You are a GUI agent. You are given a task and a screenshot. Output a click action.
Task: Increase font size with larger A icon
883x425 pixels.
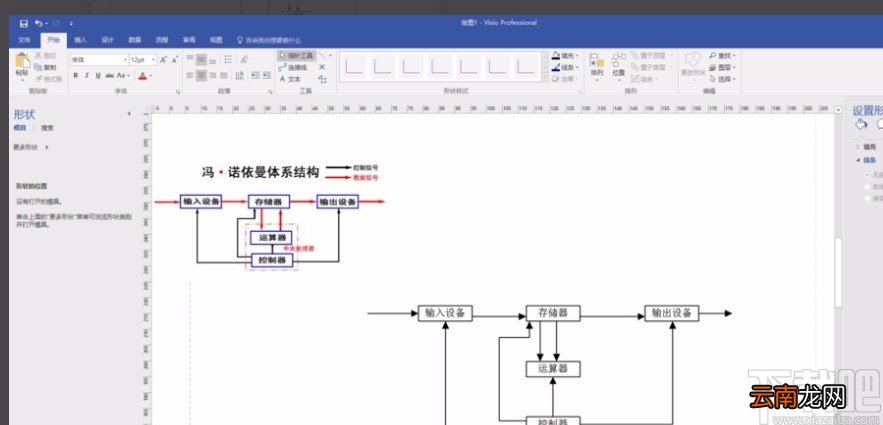[163, 59]
